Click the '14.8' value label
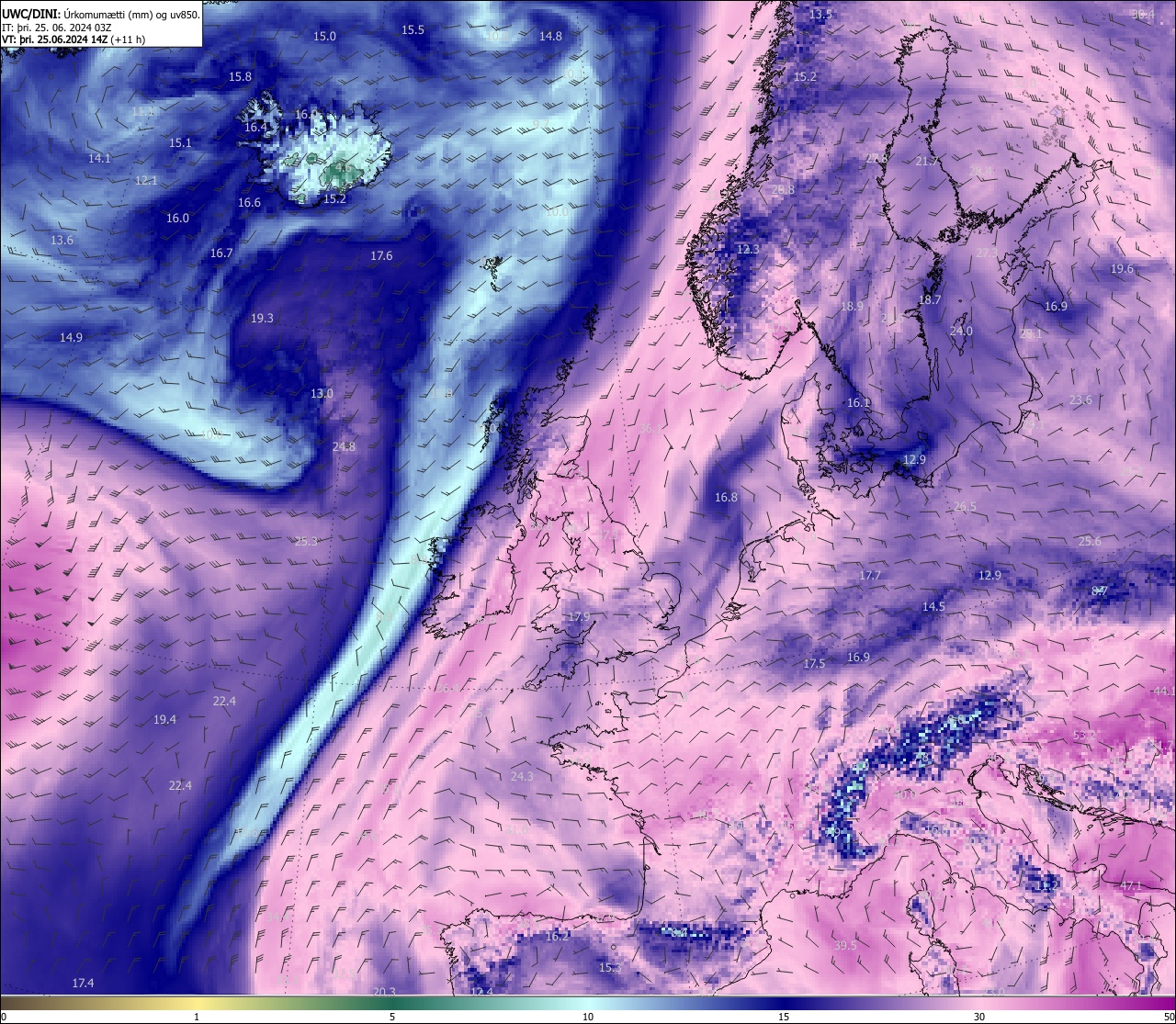Screen dimensions: 1176x1024 550,36
